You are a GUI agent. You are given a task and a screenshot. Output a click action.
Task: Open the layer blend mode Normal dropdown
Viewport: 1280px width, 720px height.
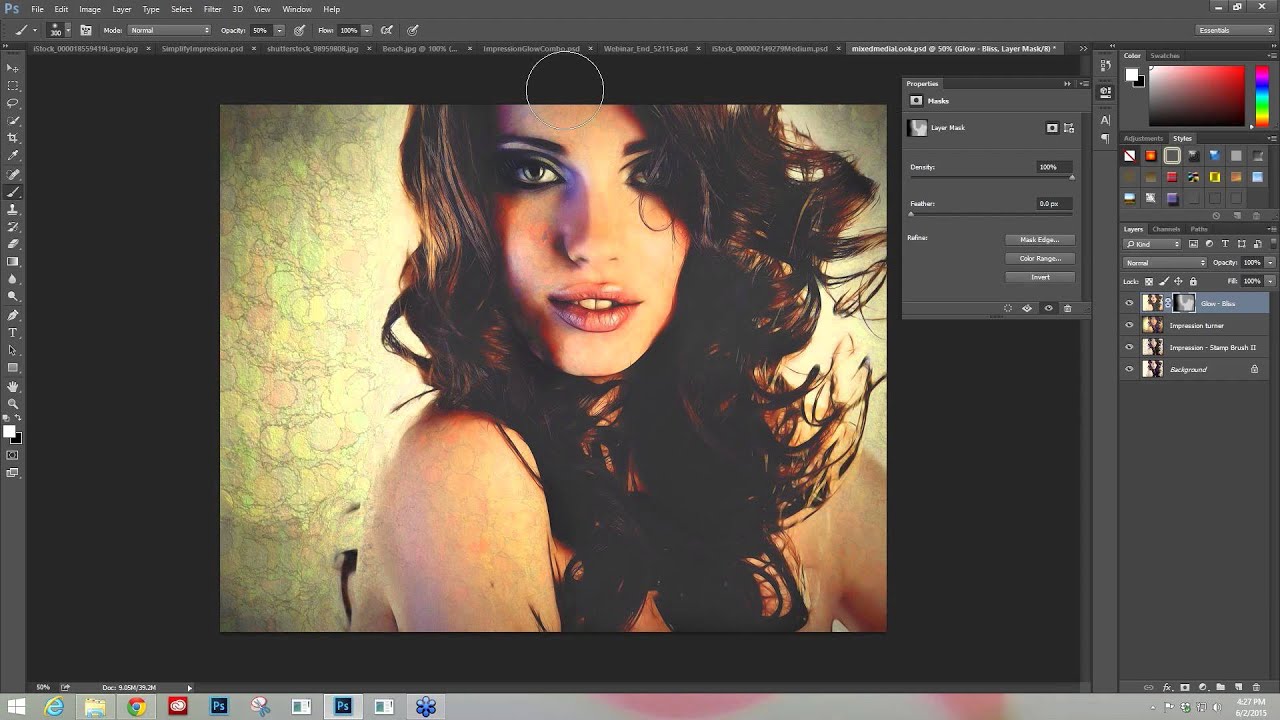coord(1165,262)
